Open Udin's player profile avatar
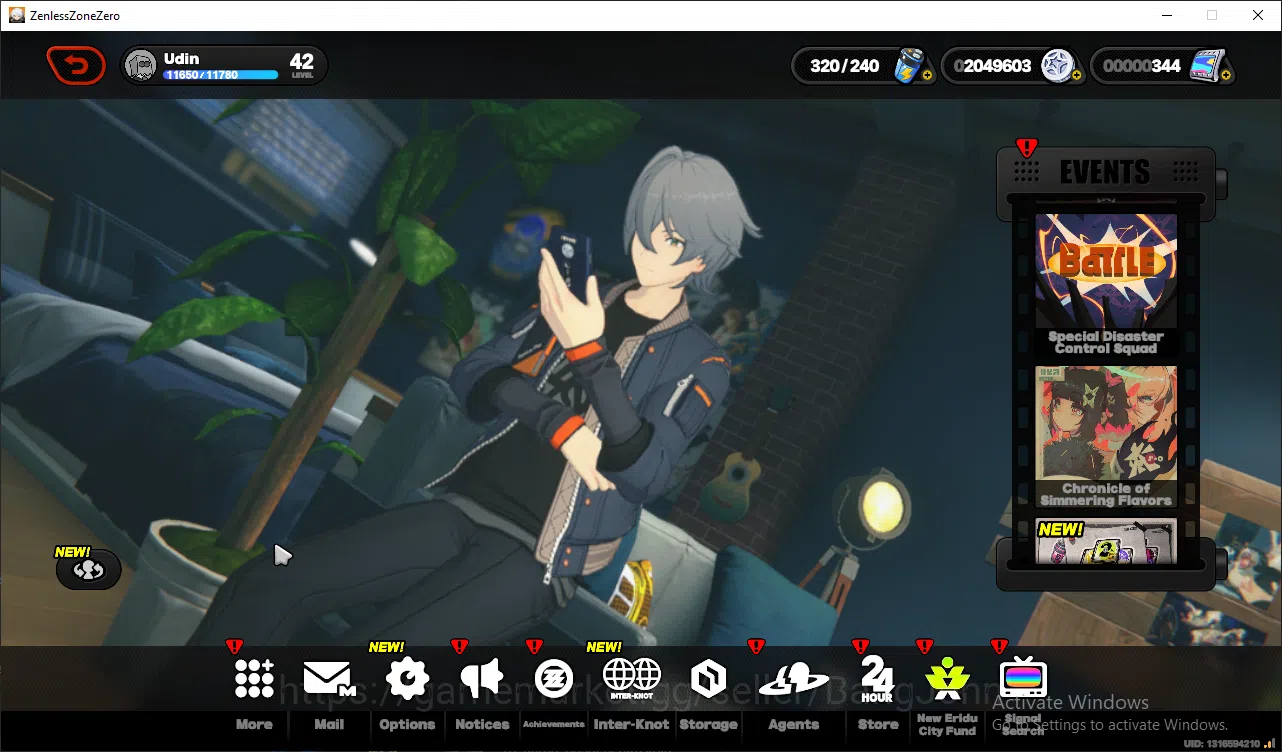The image size is (1282, 752). tap(141, 66)
